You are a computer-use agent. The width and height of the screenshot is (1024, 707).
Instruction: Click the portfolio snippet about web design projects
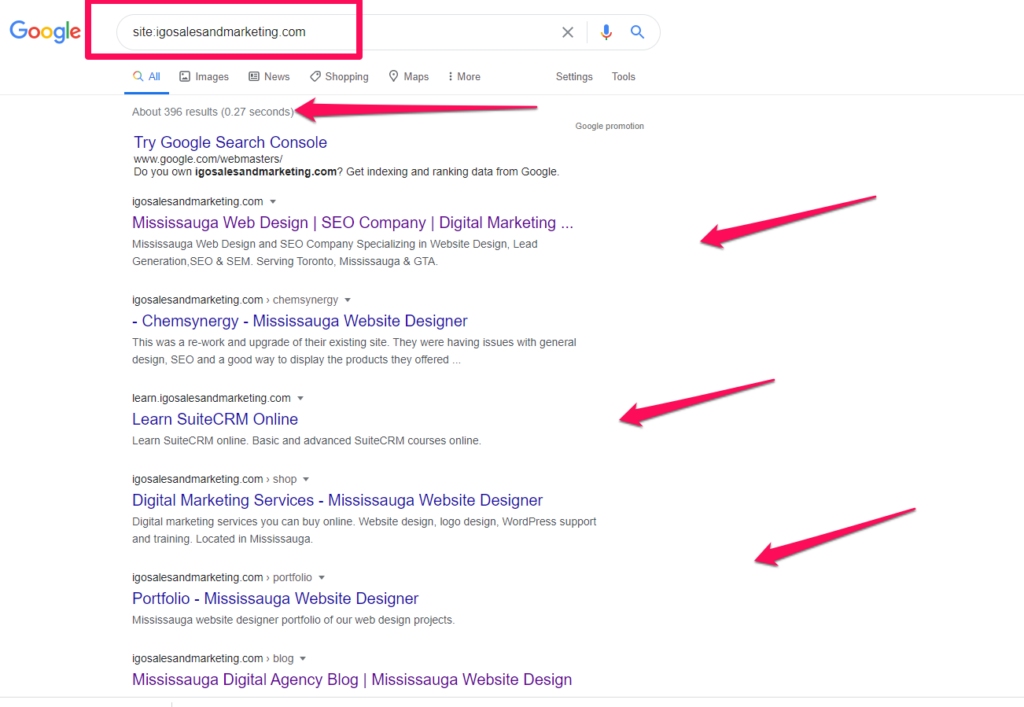click(x=293, y=620)
